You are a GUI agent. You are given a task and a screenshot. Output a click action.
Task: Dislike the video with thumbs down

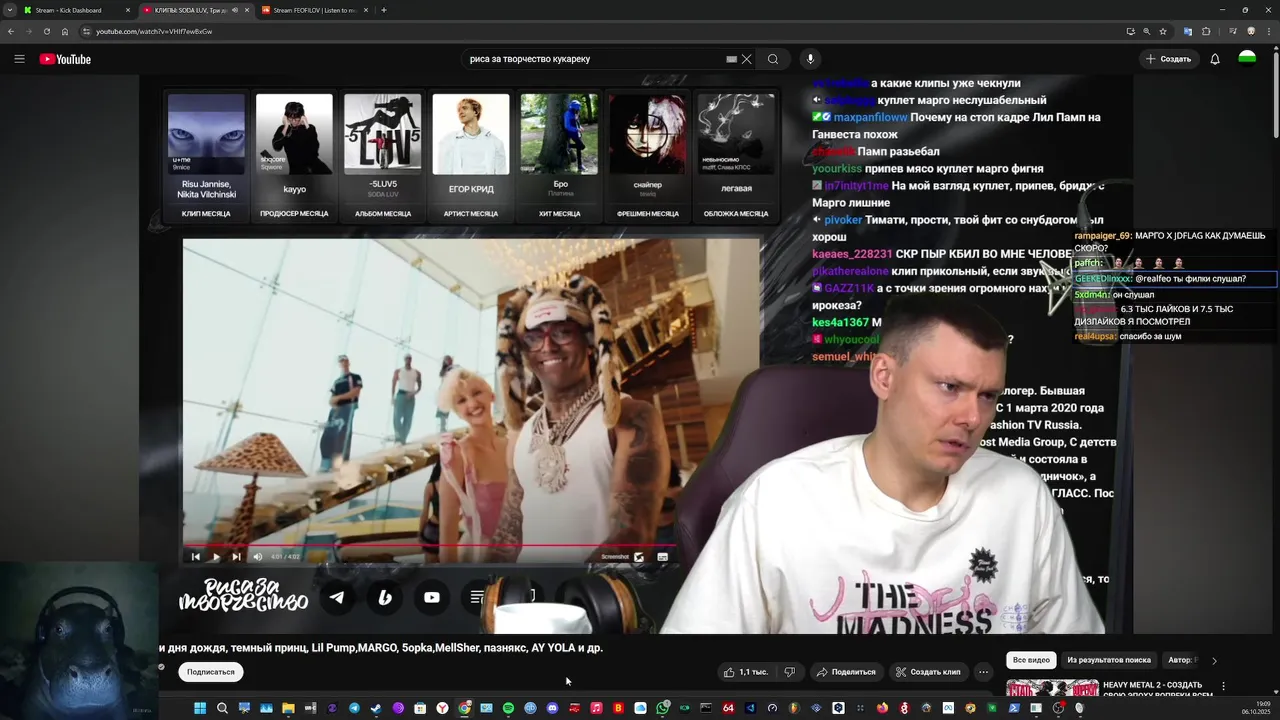coord(789,672)
